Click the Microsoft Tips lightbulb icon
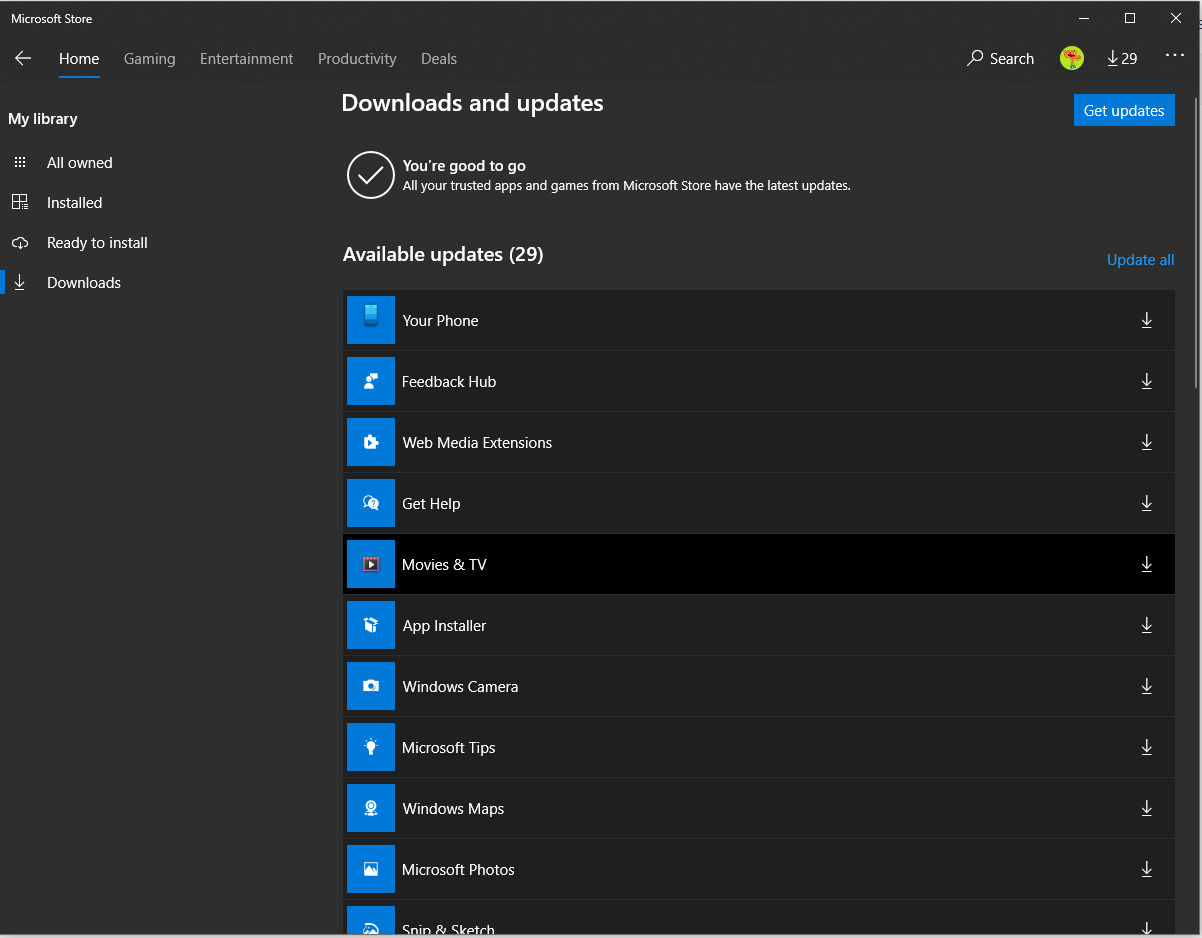 click(x=371, y=747)
